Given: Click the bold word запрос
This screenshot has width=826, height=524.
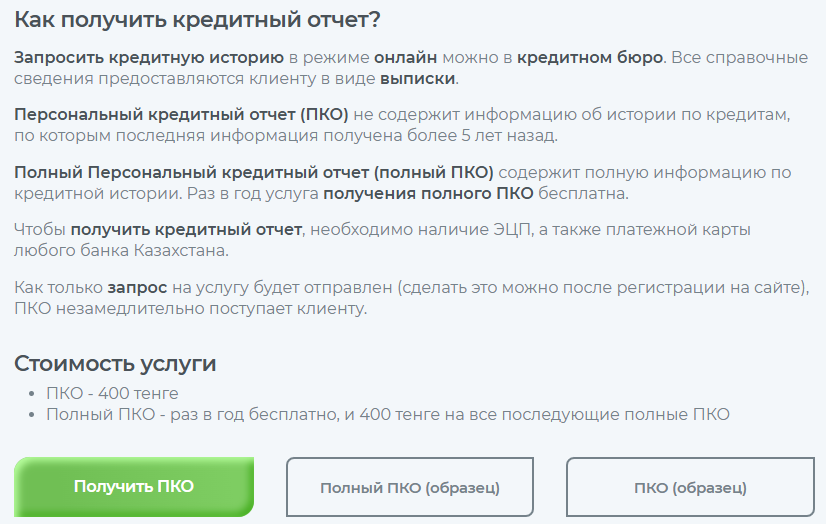Looking at the screenshot, I should tap(137, 287).
